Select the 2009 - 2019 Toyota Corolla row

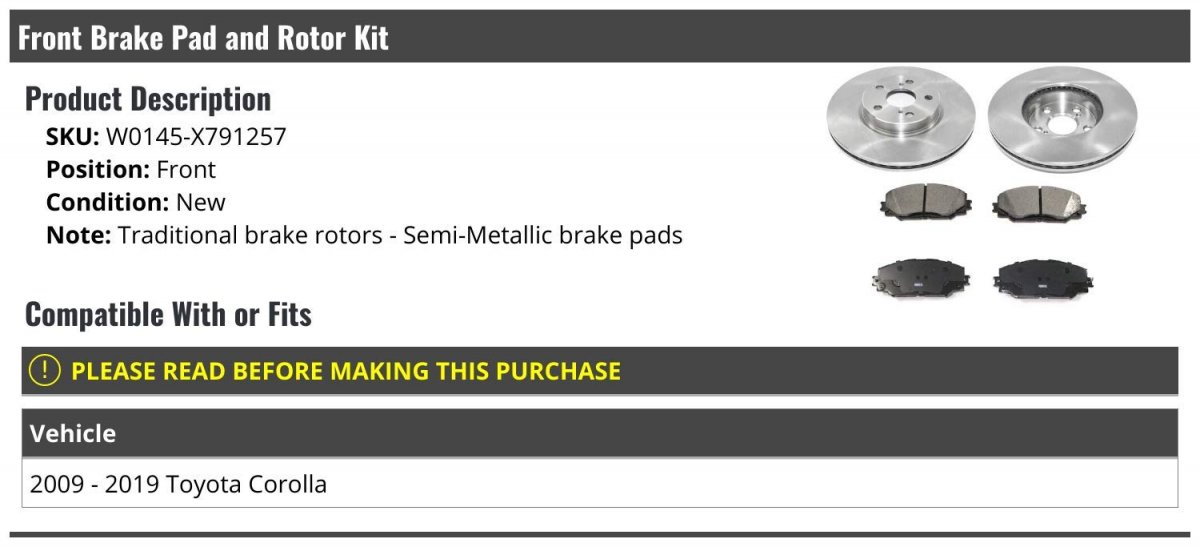[x=600, y=484]
